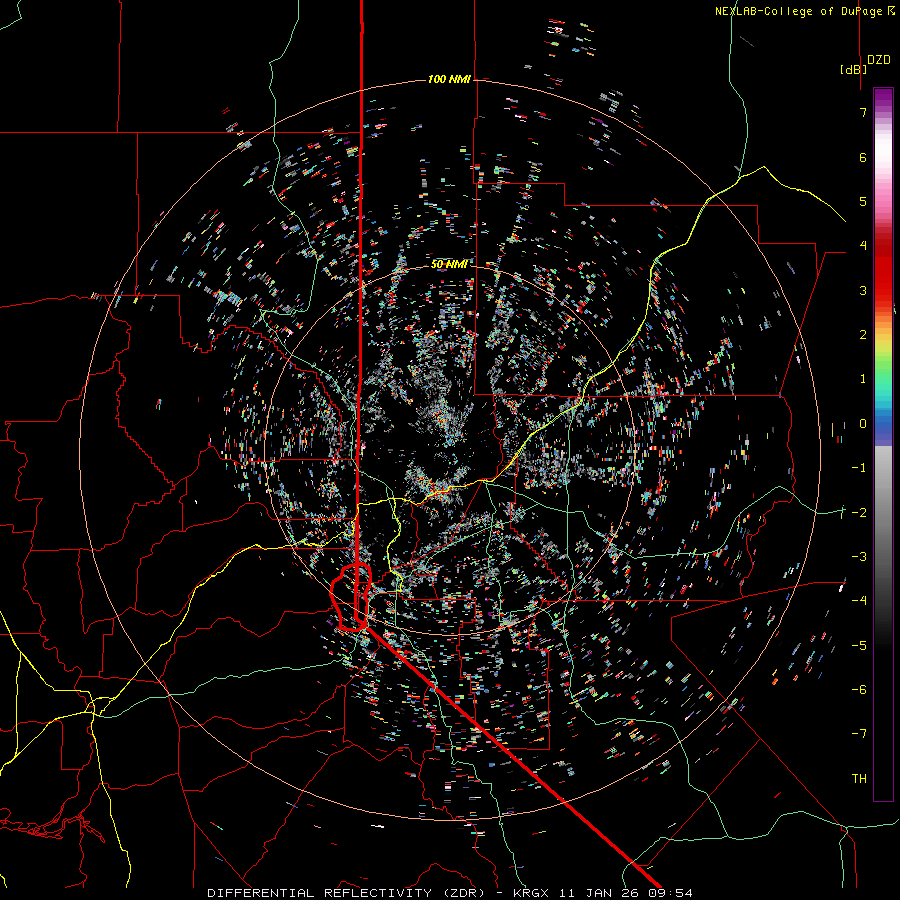900x900 pixels.
Task: Click the -1 value on the color scale
Action: (x=859, y=468)
